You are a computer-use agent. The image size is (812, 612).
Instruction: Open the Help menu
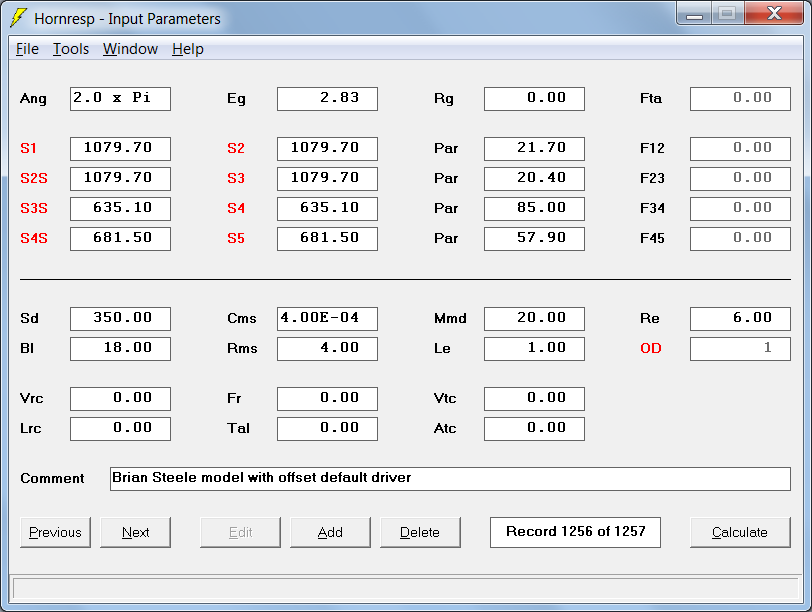(187, 49)
